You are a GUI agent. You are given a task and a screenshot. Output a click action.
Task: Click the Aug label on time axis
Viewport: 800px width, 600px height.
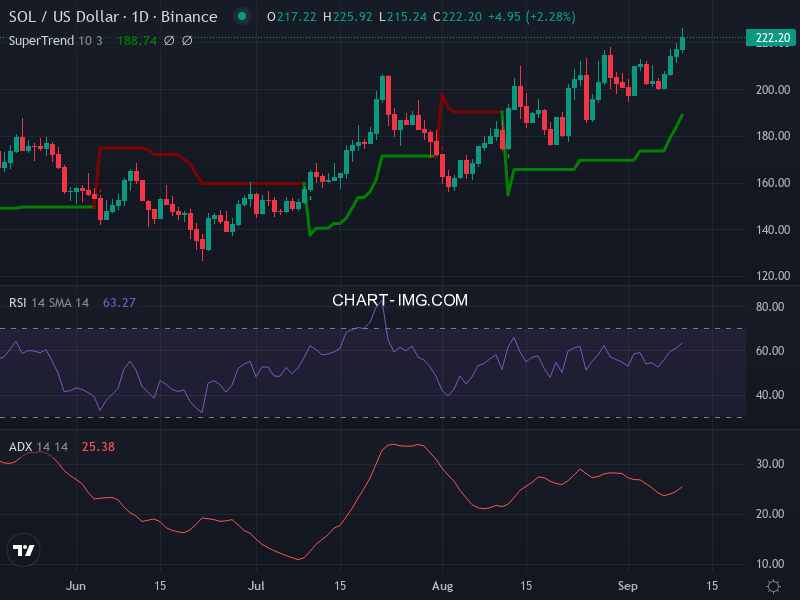pos(442,586)
